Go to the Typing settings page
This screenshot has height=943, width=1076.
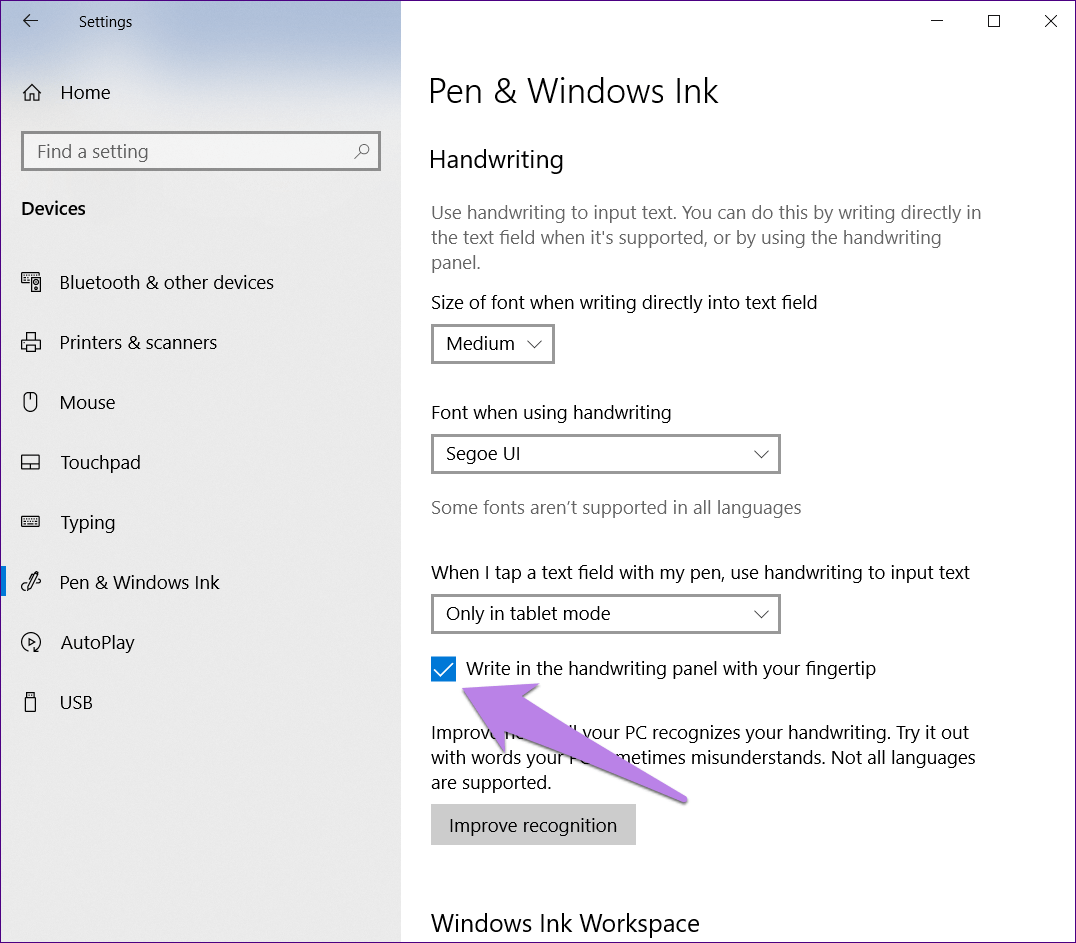pos(88,523)
